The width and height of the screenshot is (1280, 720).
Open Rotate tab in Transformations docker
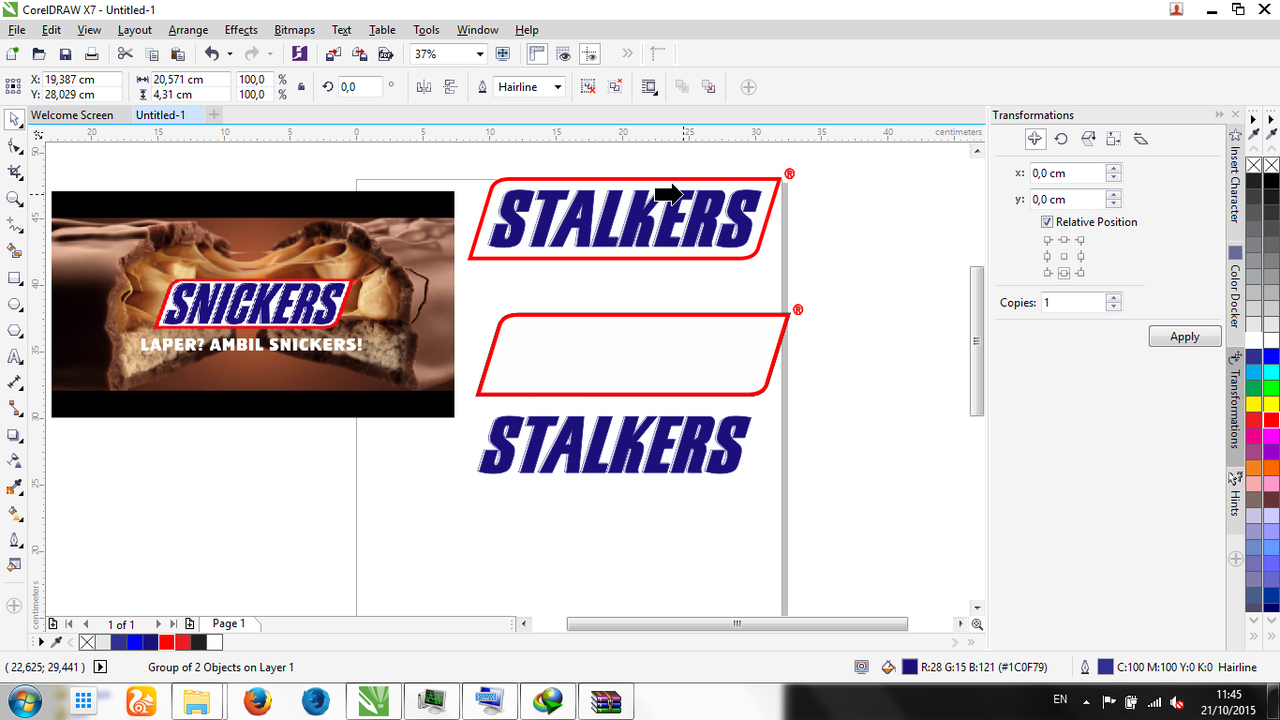(x=1061, y=139)
